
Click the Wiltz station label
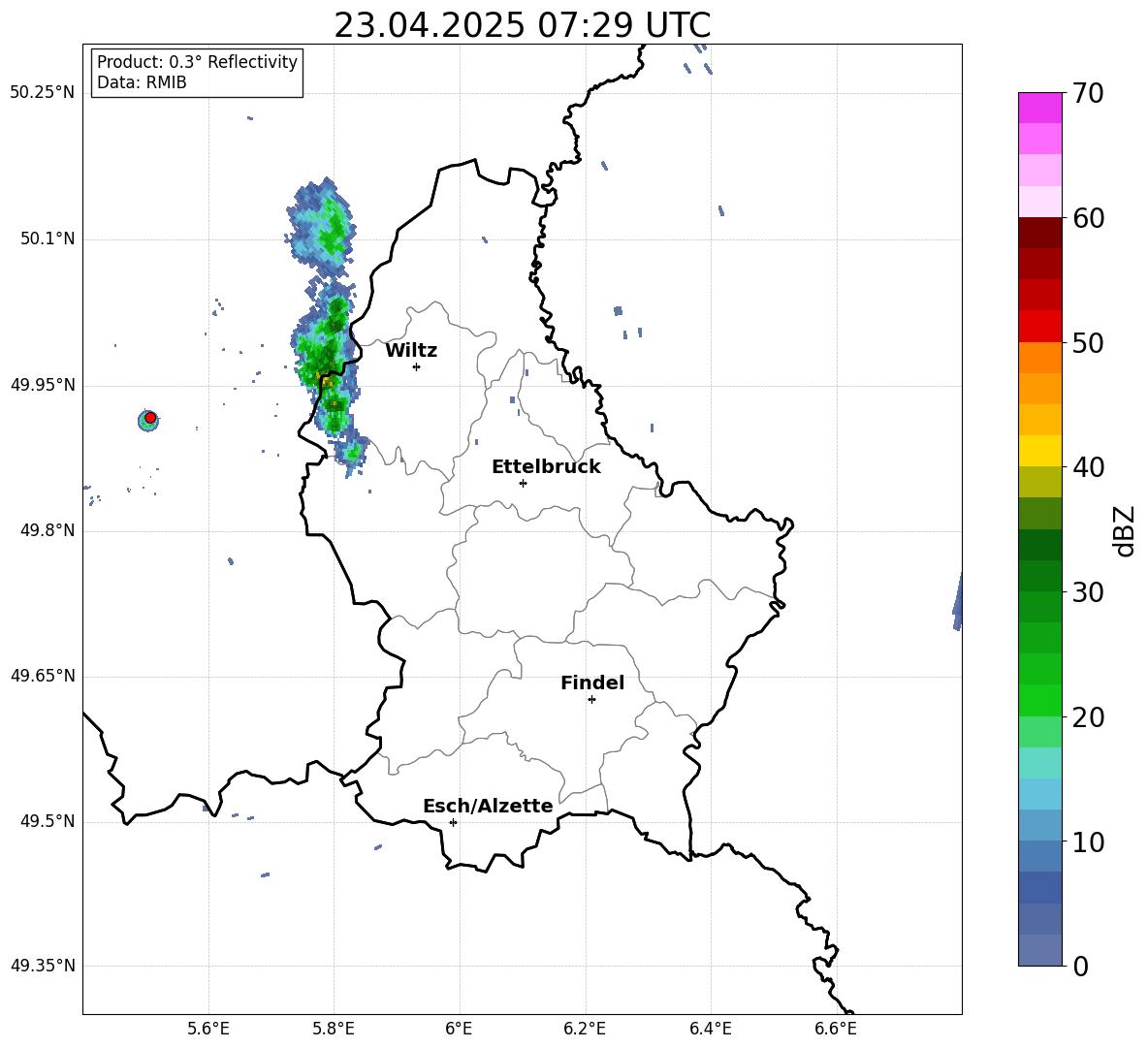coord(411,350)
